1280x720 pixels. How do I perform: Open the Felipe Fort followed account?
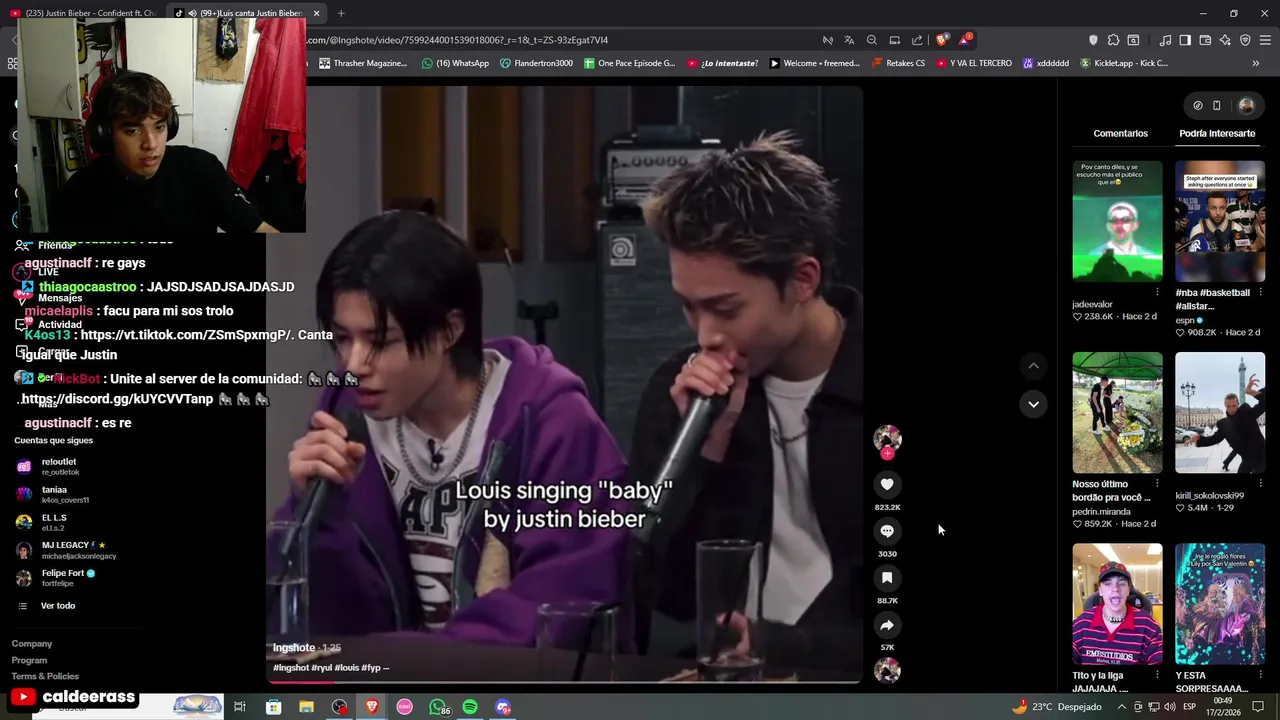(55, 578)
